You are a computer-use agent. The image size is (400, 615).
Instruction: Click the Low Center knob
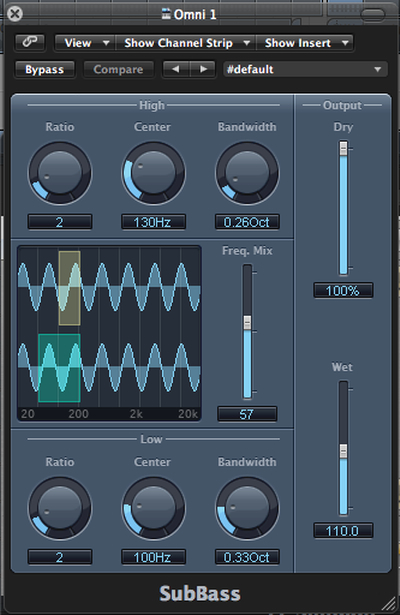pyautogui.click(x=153, y=508)
